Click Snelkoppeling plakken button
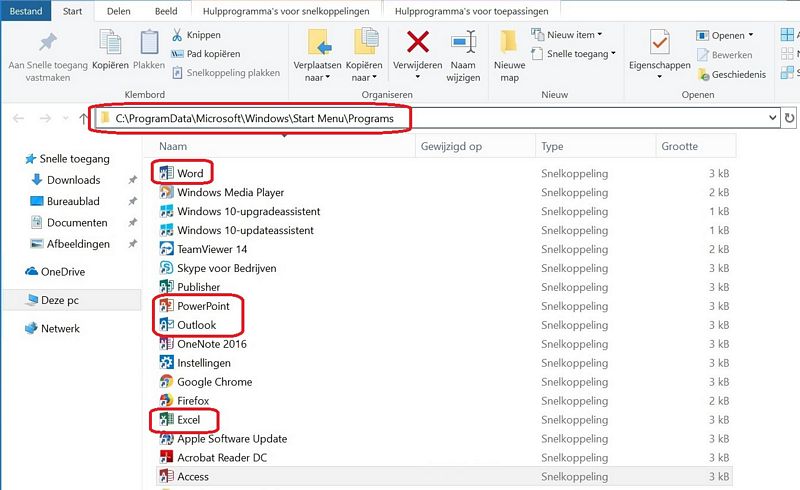 click(x=226, y=73)
